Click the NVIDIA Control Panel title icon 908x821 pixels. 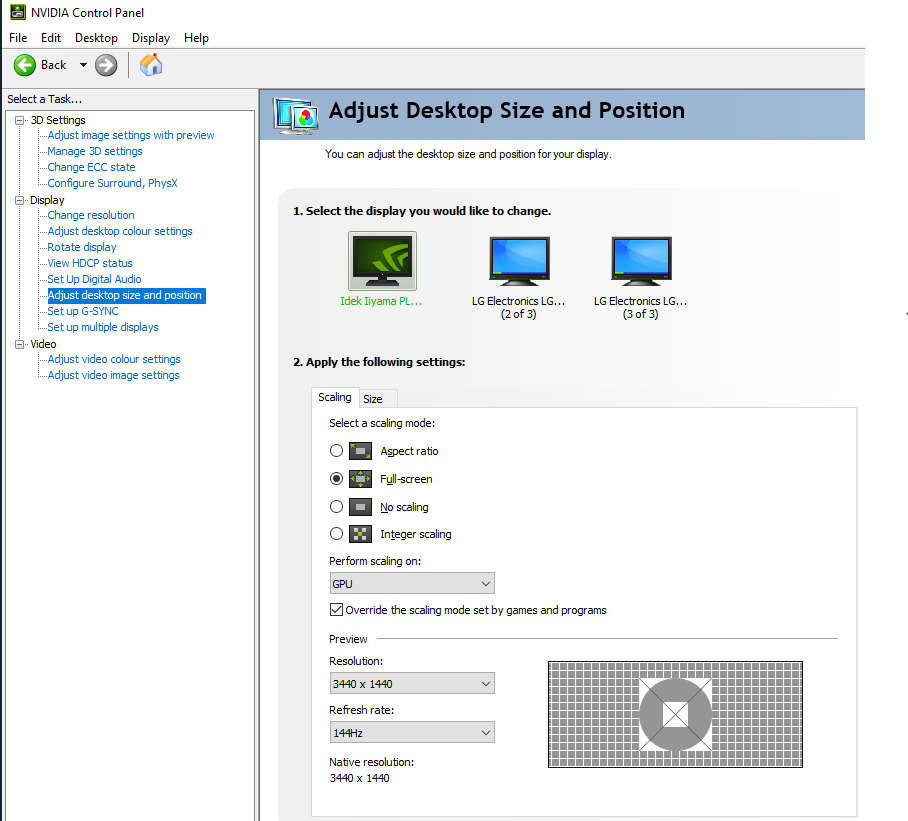pyautogui.click(x=18, y=12)
